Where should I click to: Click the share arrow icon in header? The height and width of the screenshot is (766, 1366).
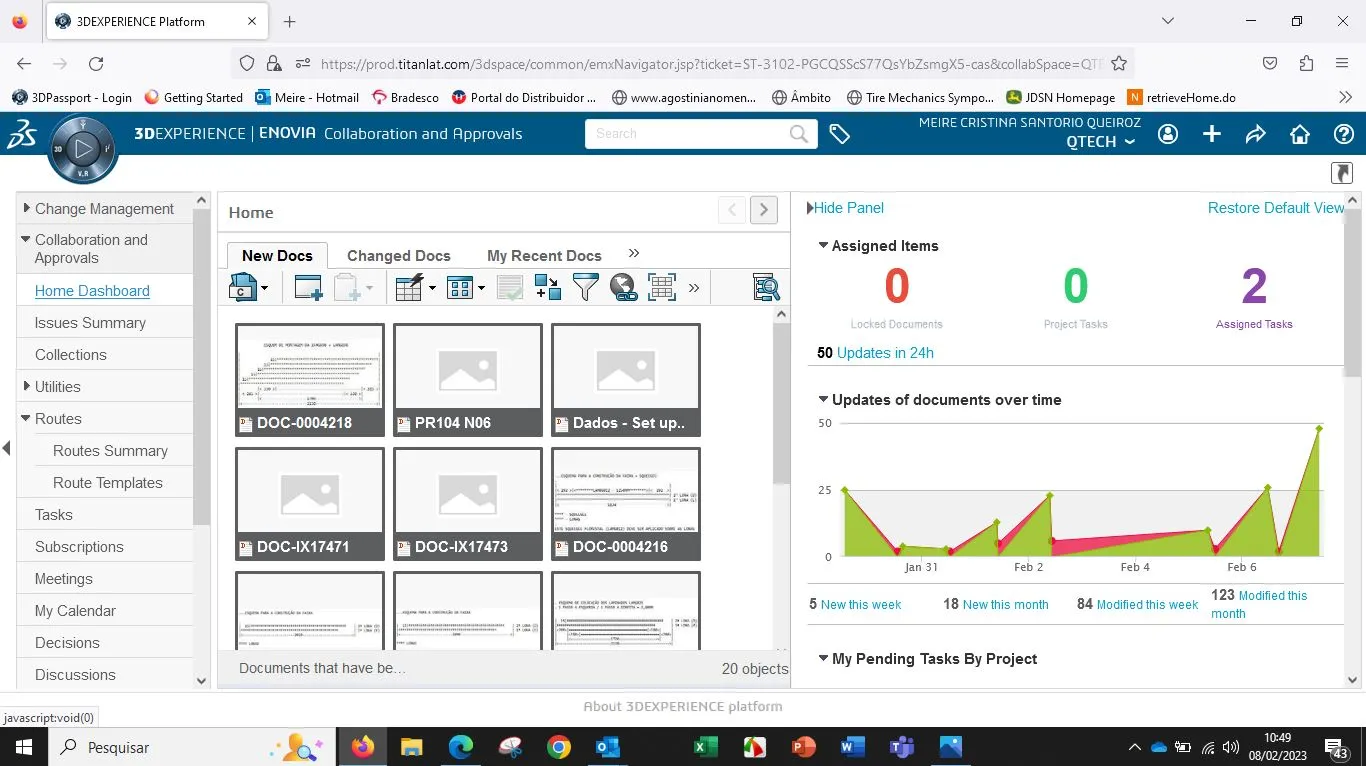click(1255, 134)
